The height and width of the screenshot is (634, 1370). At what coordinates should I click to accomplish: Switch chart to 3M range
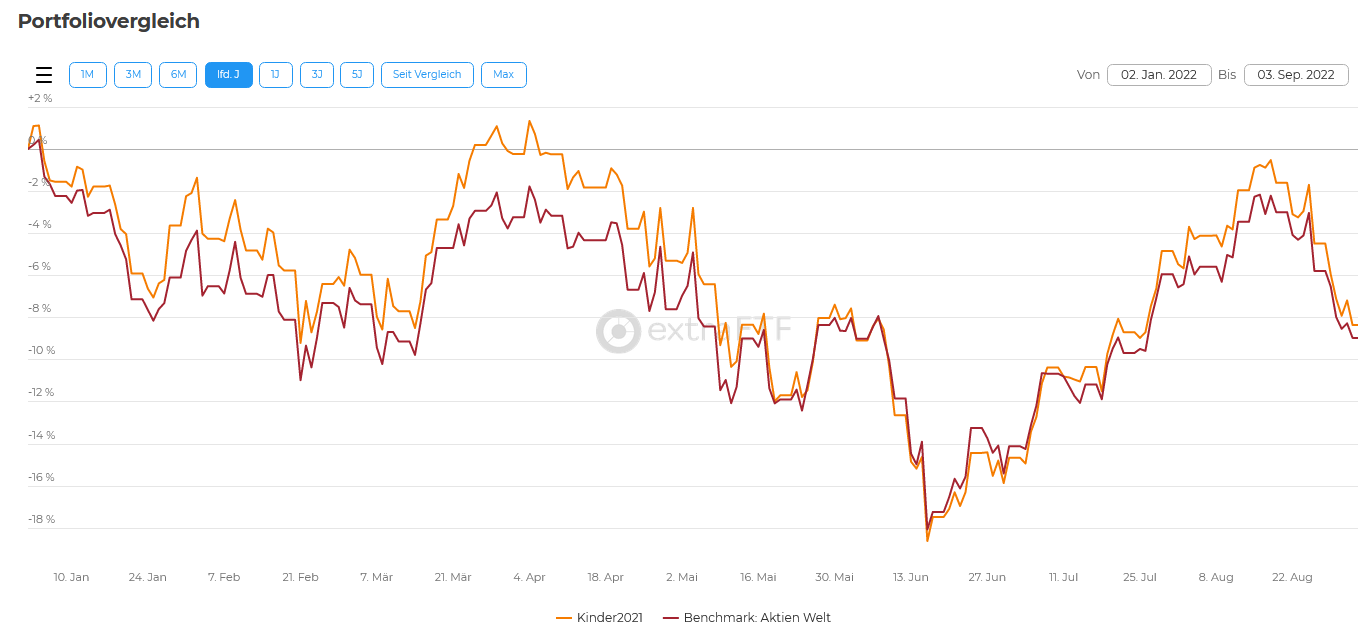pos(133,75)
